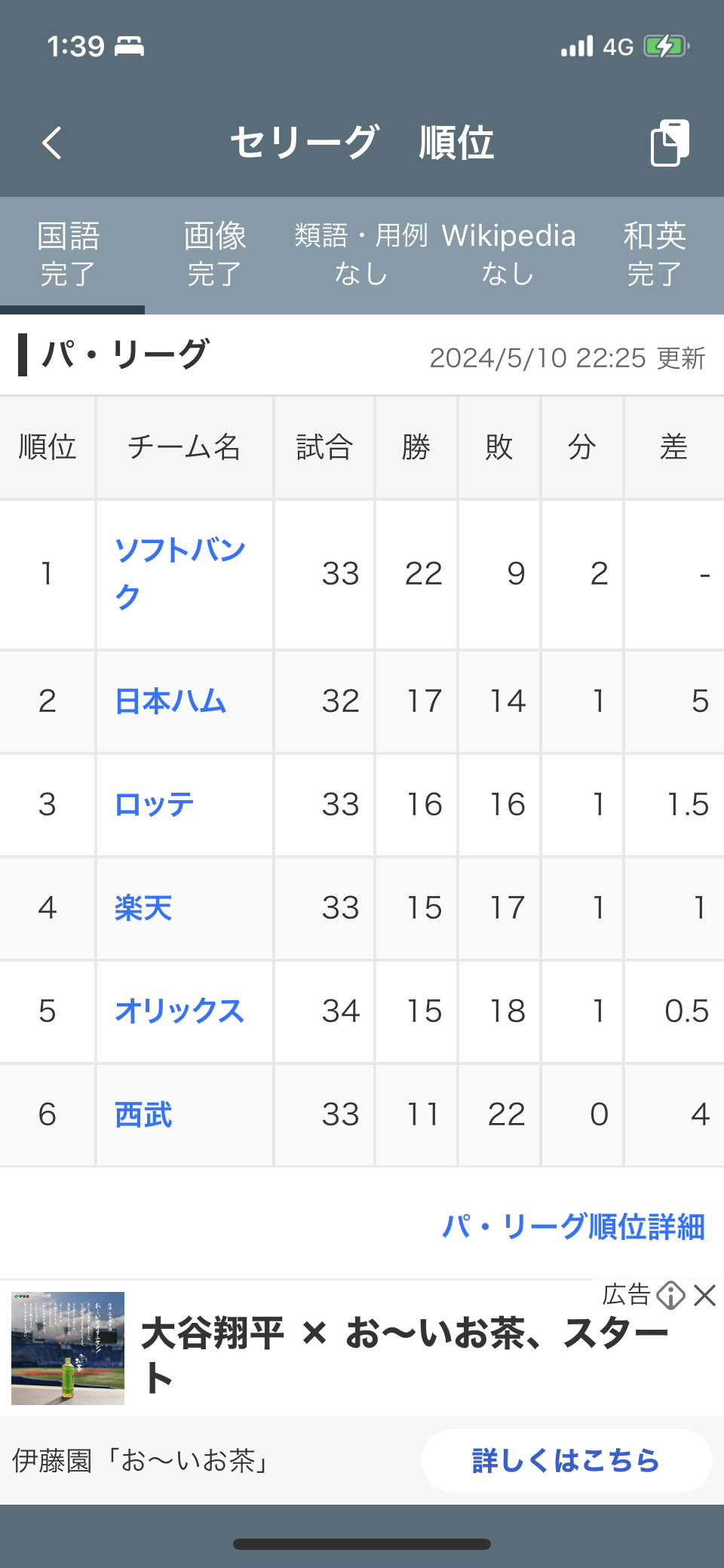This screenshot has height=1568, width=724.
Task: Switch to the 画像 tab
Action: (215, 254)
